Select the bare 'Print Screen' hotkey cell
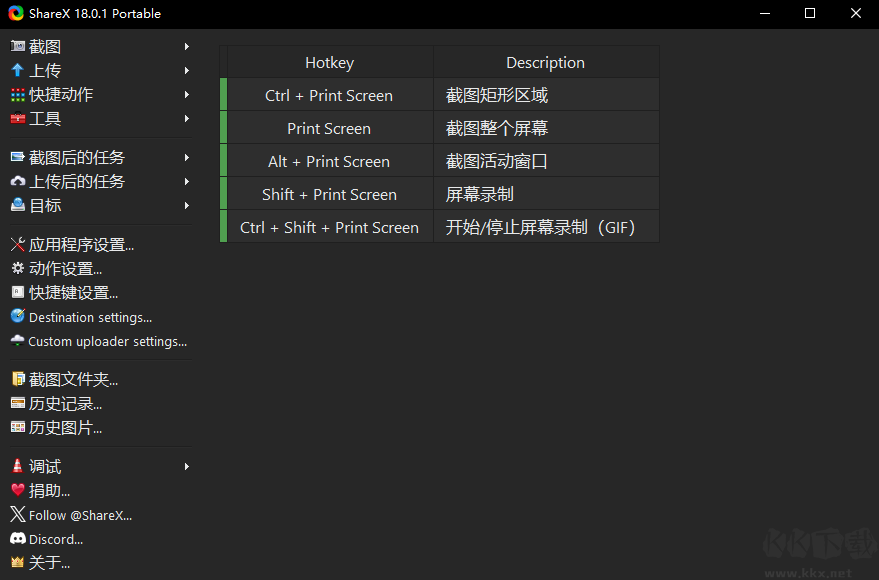Image resolution: width=879 pixels, height=580 pixels. (x=330, y=128)
